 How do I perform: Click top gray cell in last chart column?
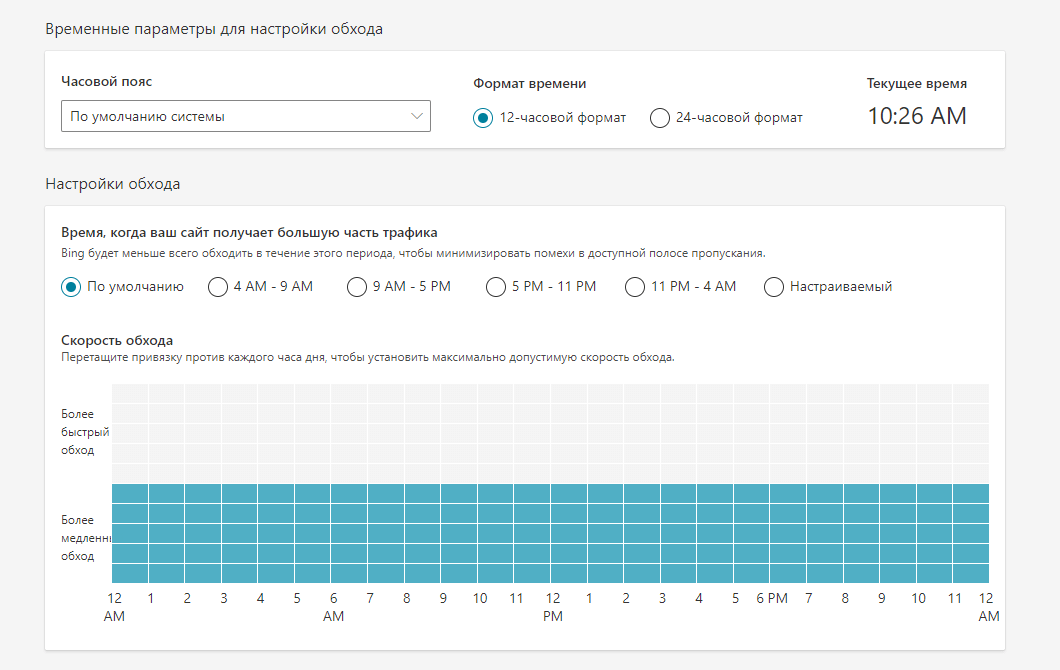[971, 393]
